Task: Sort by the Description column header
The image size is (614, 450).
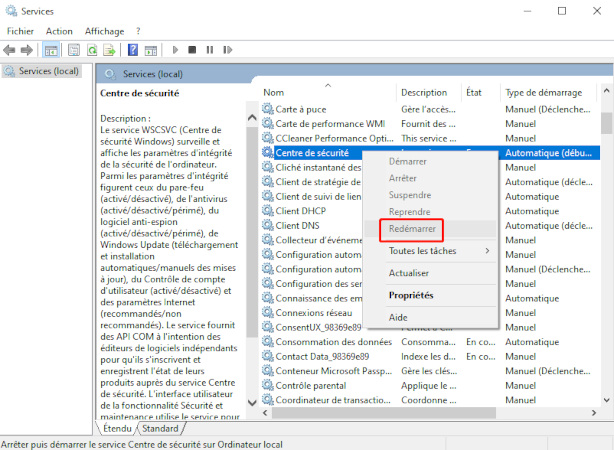Action: tap(428, 92)
